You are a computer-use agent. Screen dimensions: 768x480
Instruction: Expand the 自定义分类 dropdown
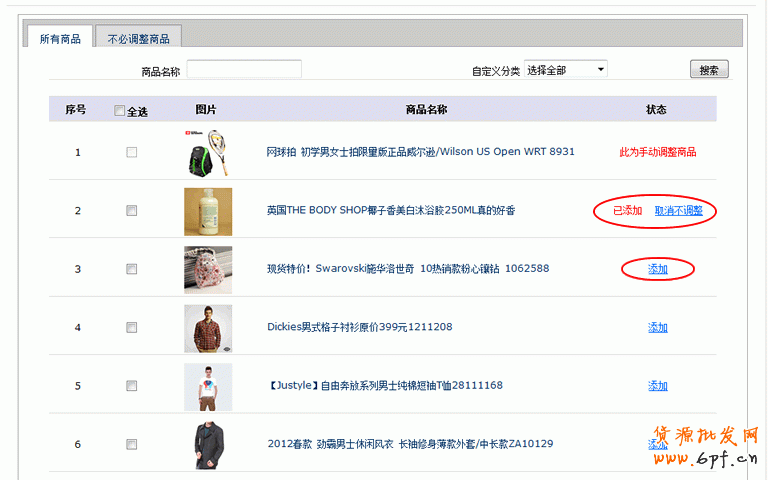coord(565,70)
